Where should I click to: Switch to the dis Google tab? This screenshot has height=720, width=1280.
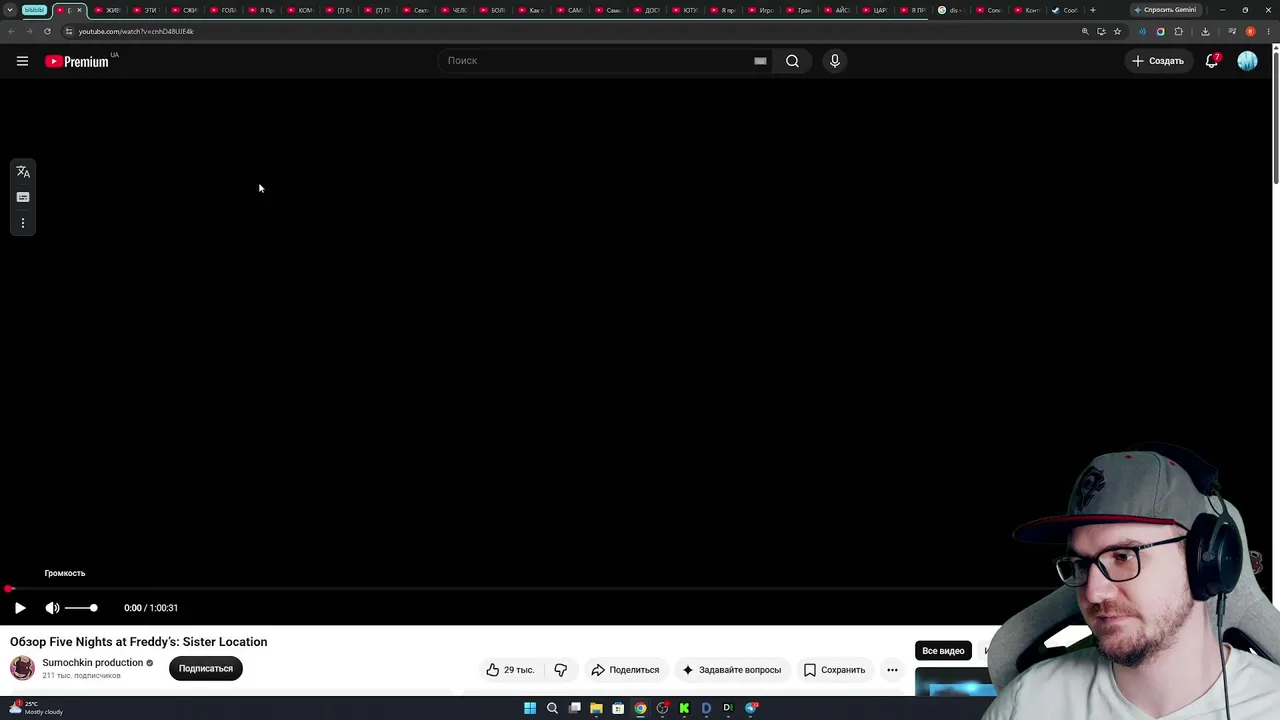[x=950, y=10]
